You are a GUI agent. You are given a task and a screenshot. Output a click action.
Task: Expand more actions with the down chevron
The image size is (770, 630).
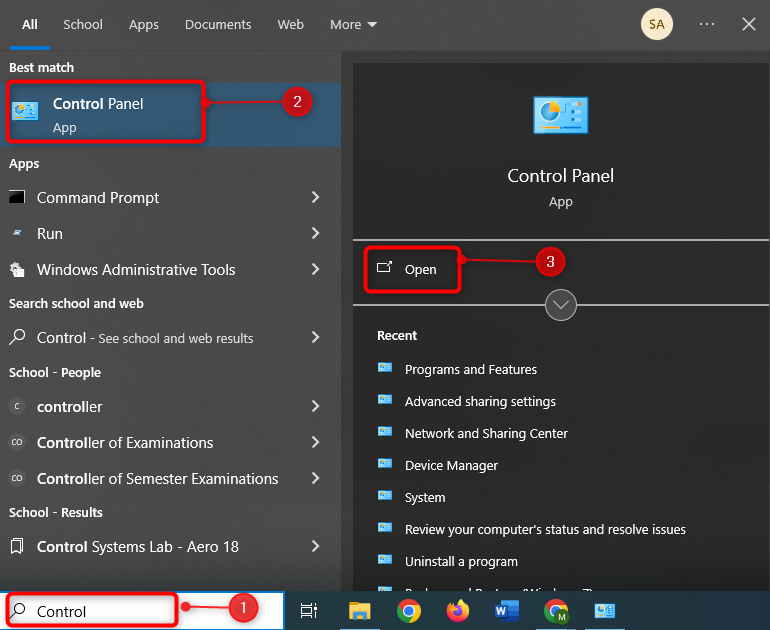(560, 305)
